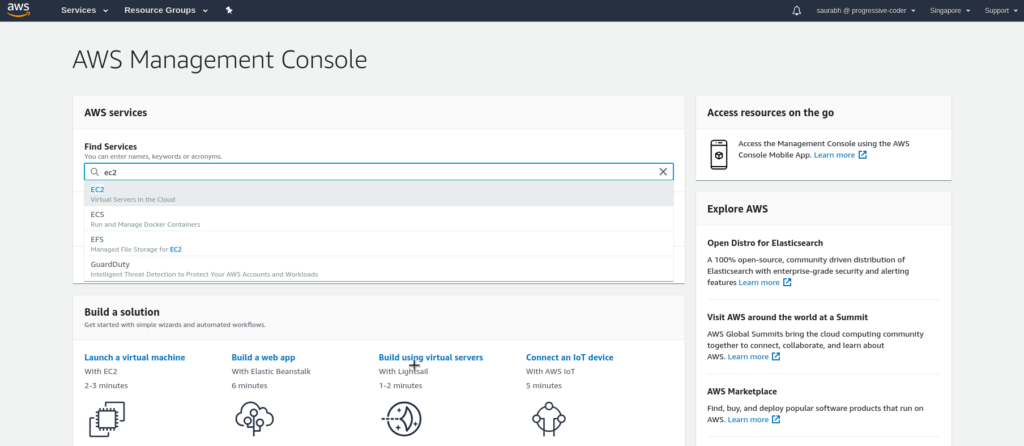Open the saurabh @ progressive-coder account menu
1024x446 pixels.
[865, 10]
